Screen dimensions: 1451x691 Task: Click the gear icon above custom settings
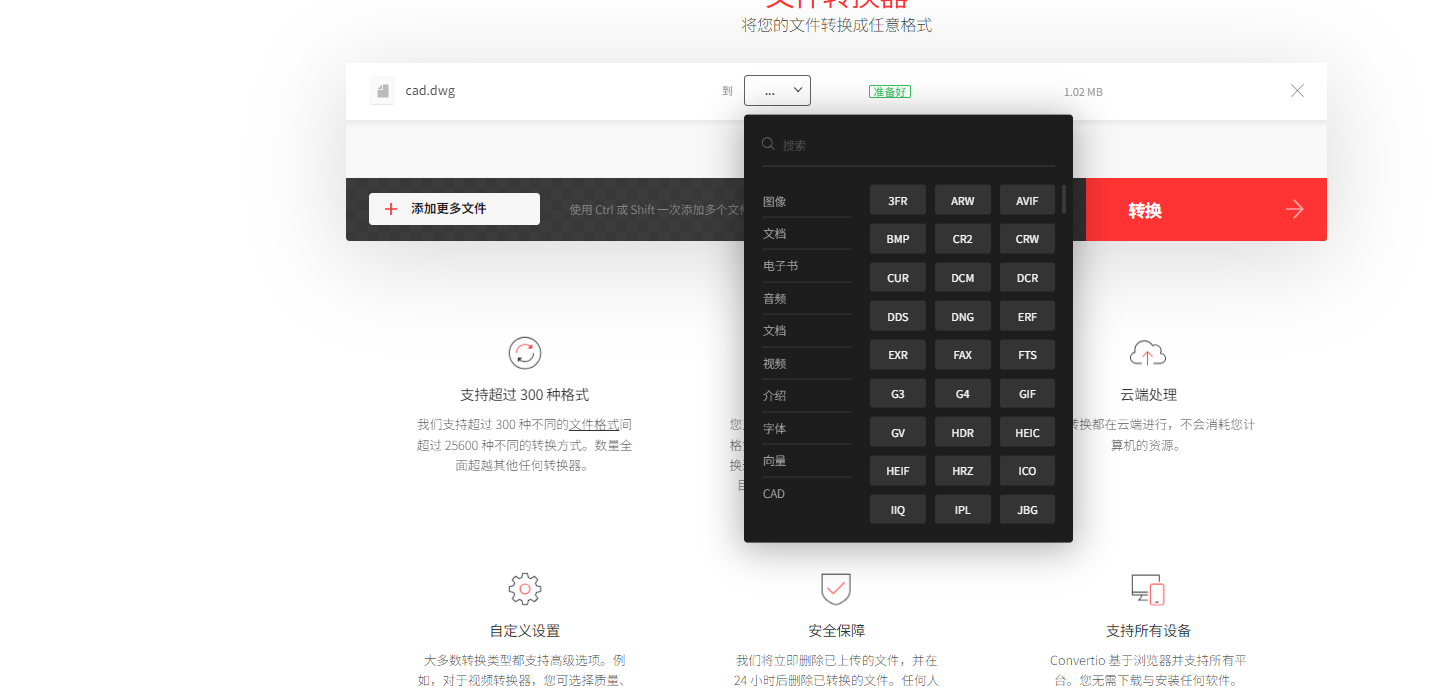point(524,589)
